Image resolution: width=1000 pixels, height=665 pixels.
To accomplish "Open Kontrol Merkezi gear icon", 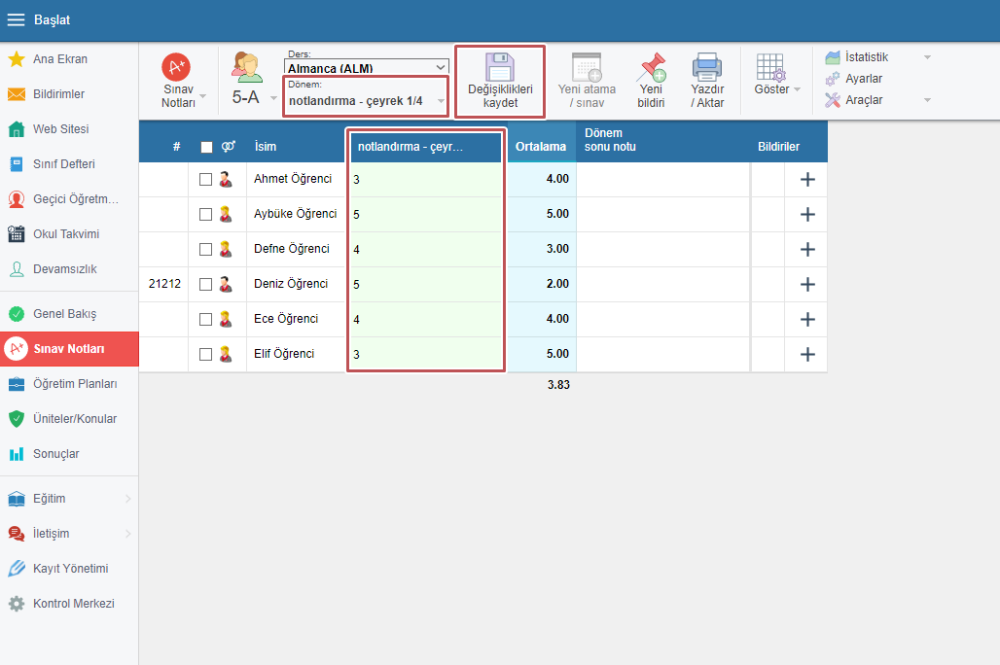I will [x=17, y=604].
